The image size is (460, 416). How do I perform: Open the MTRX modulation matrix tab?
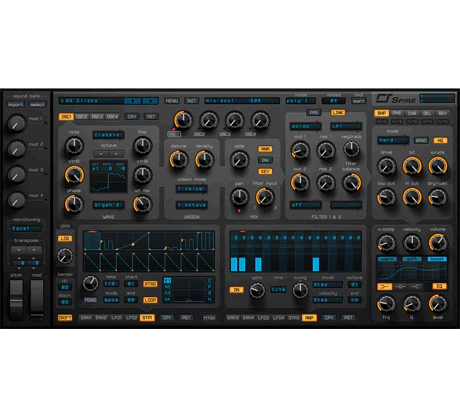pos(209,318)
